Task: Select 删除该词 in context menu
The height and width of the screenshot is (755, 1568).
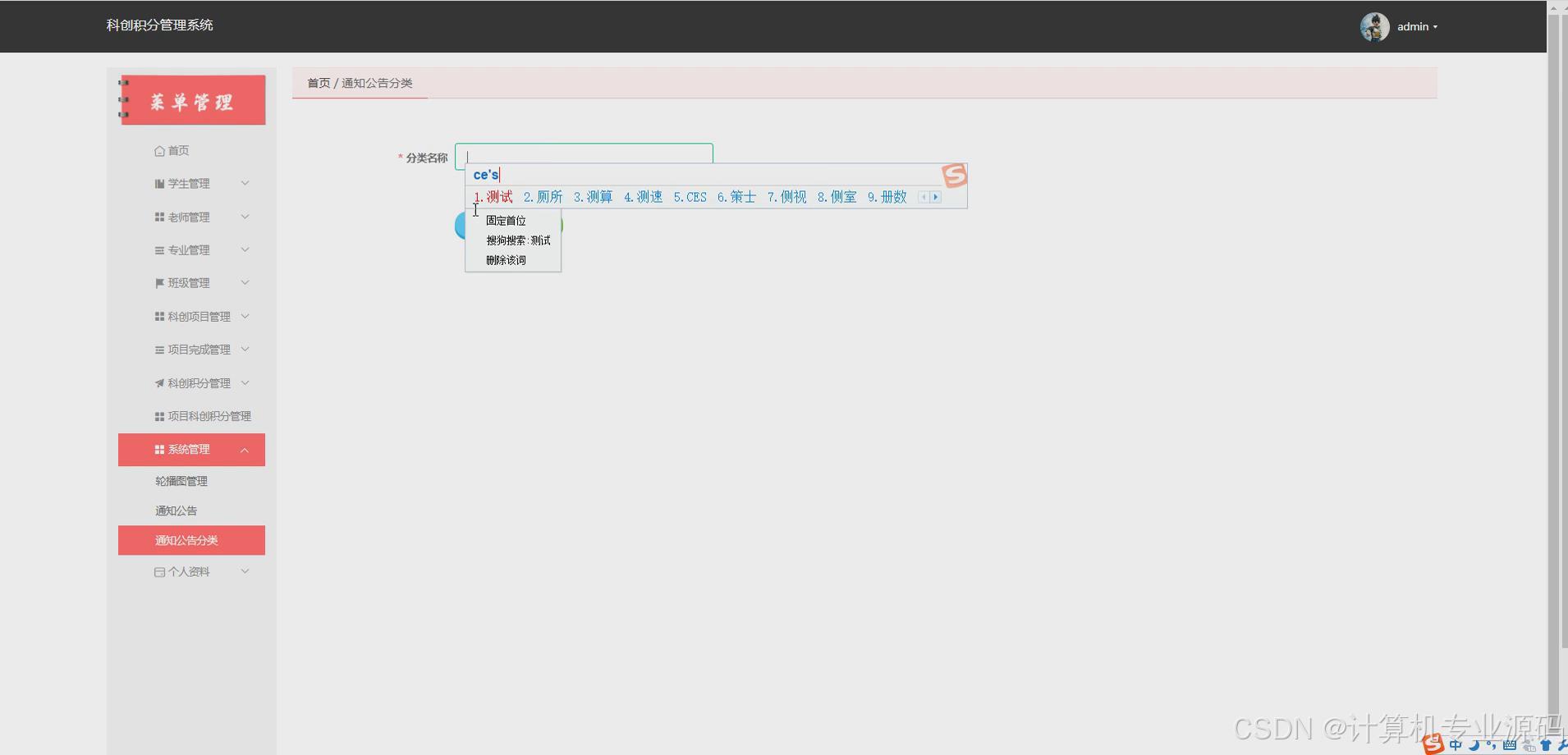Action: [506, 260]
